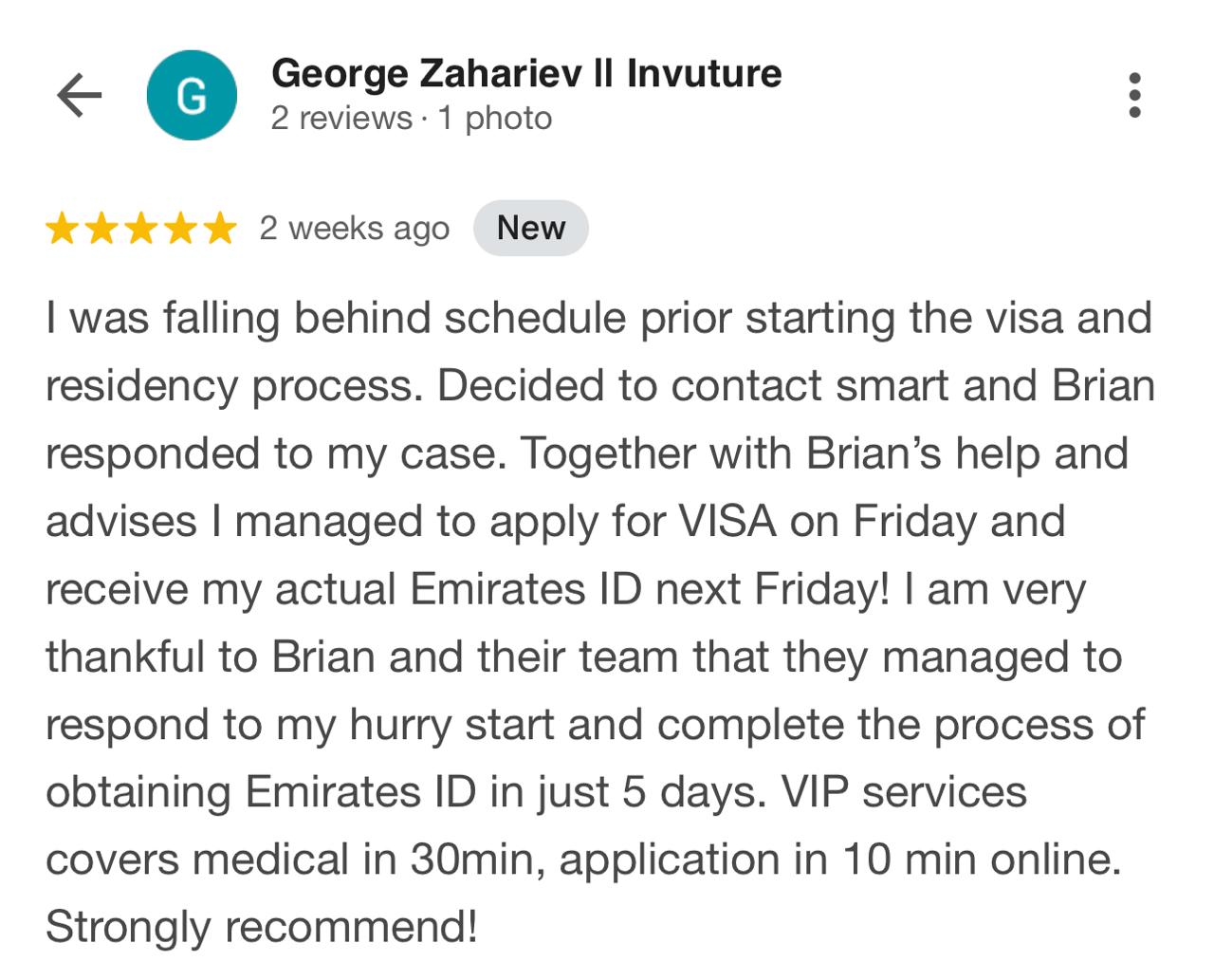Click the "Strongly recommend!" closing line
The image size is (1214, 980).
pyautogui.click(x=261, y=927)
